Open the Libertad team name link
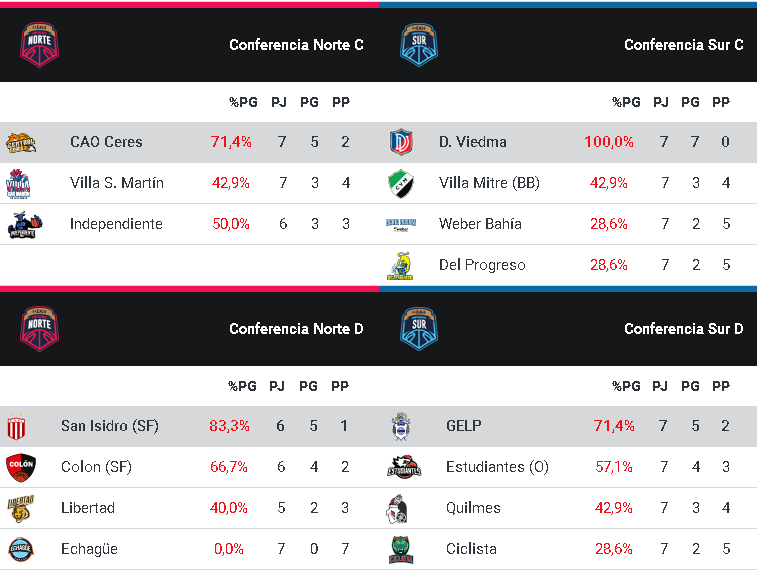757x576 pixels. [x=88, y=508]
